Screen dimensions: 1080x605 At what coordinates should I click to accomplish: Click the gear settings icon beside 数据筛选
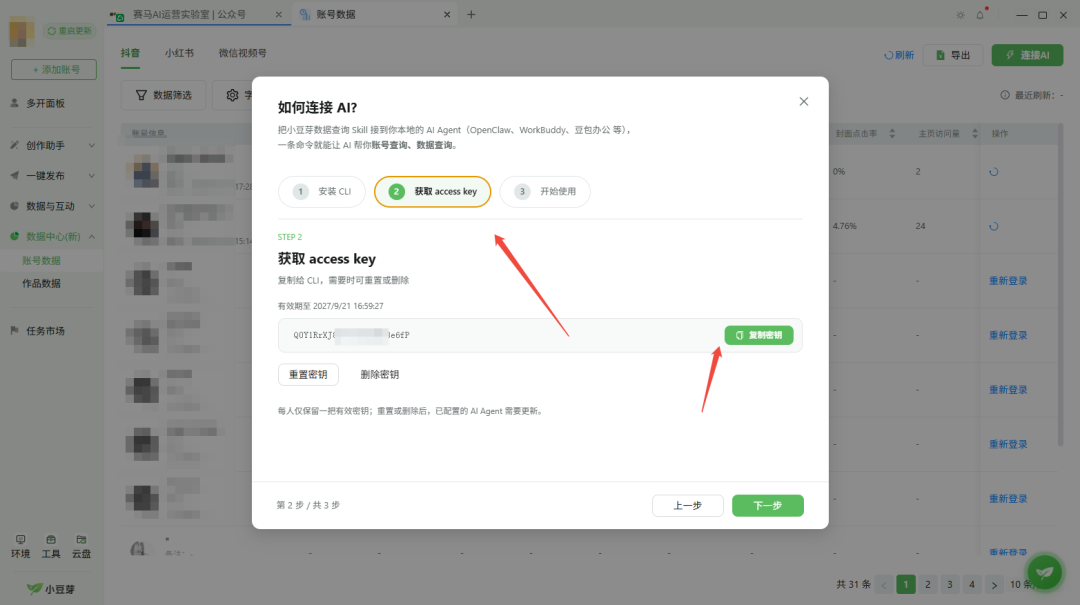(233, 95)
